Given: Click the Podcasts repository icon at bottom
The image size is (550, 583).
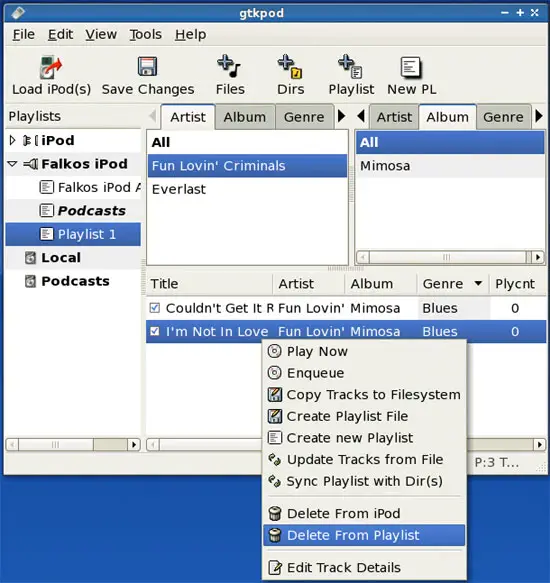Looking at the screenshot, I should (x=30, y=281).
